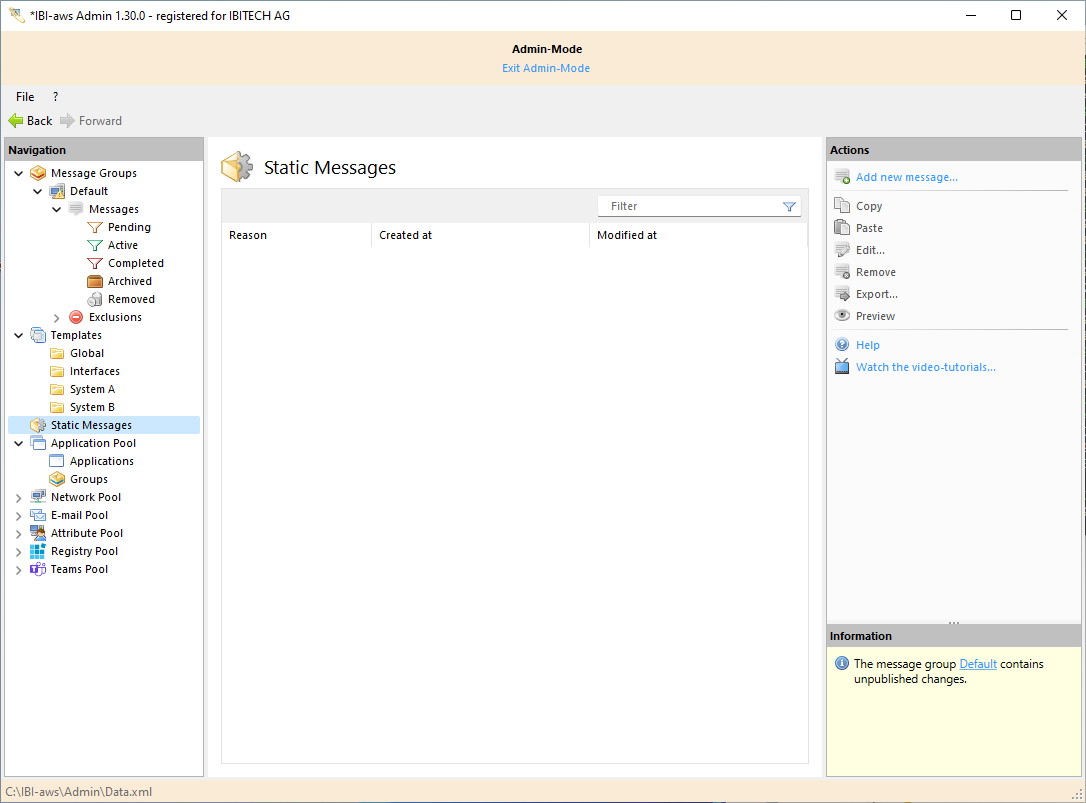Screen dimensions: 1086x803
Task: Open the question mark help menu
Action: [x=55, y=97]
